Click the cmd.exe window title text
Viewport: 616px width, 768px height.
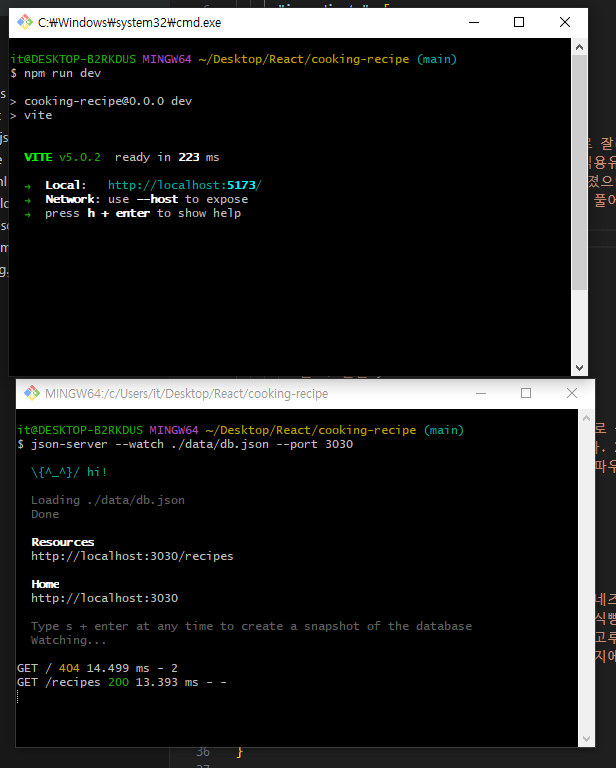point(129,23)
